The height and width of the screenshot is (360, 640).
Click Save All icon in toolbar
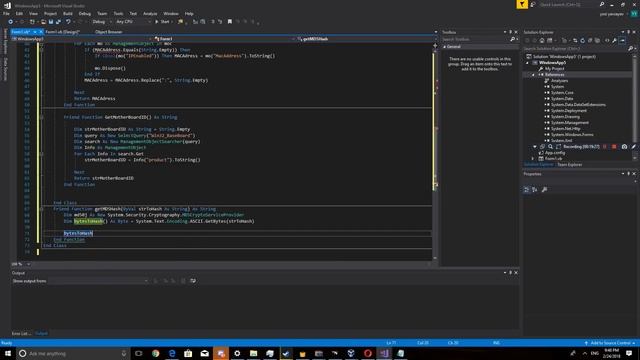click(58, 22)
